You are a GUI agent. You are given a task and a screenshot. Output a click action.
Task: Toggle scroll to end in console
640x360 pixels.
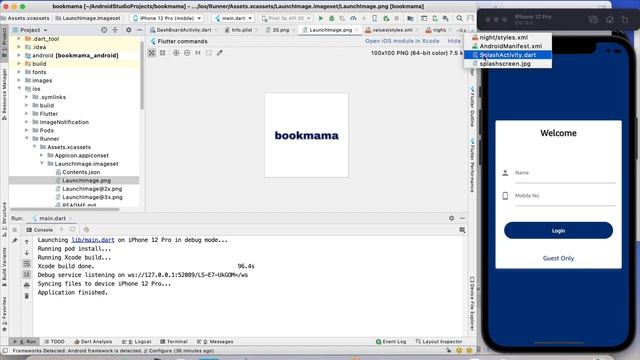click(27, 274)
